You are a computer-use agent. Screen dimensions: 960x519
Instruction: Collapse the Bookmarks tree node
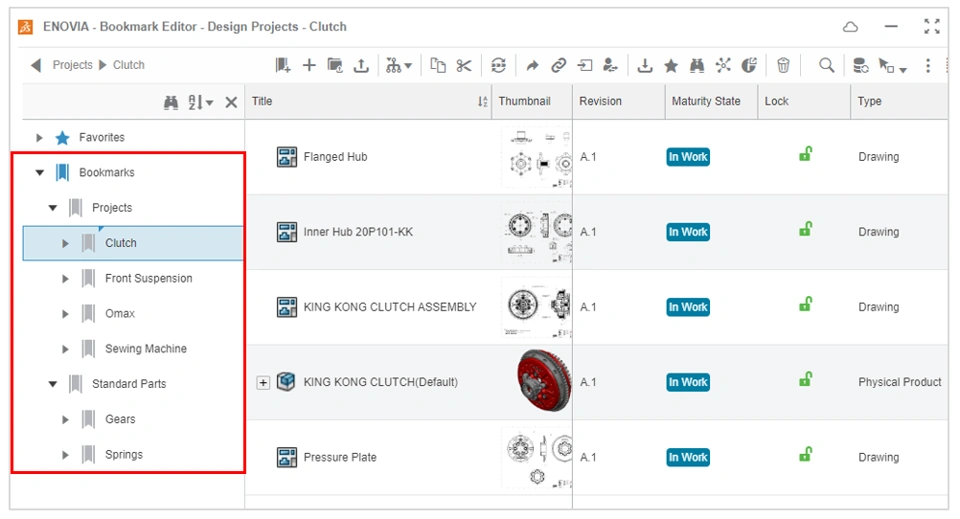coord(40,173)
